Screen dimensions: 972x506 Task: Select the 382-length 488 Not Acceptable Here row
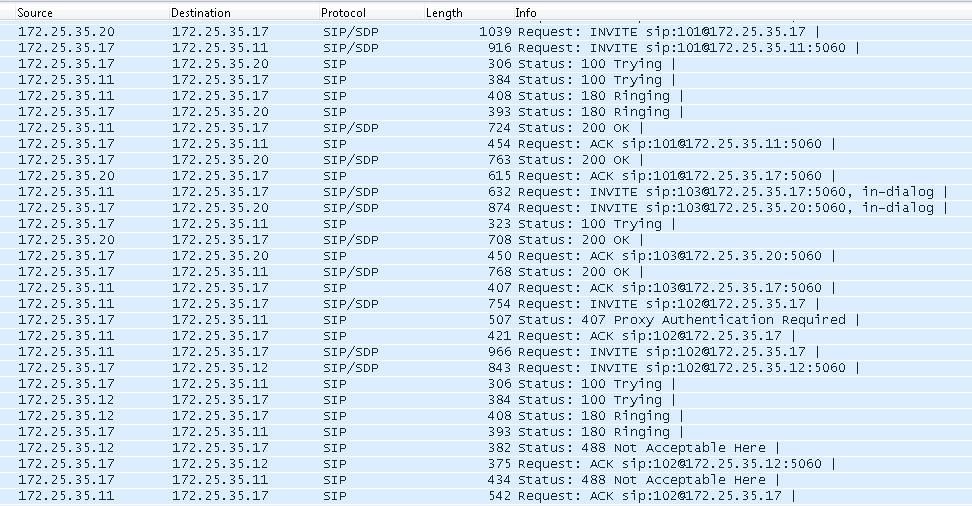pos(486,448)
